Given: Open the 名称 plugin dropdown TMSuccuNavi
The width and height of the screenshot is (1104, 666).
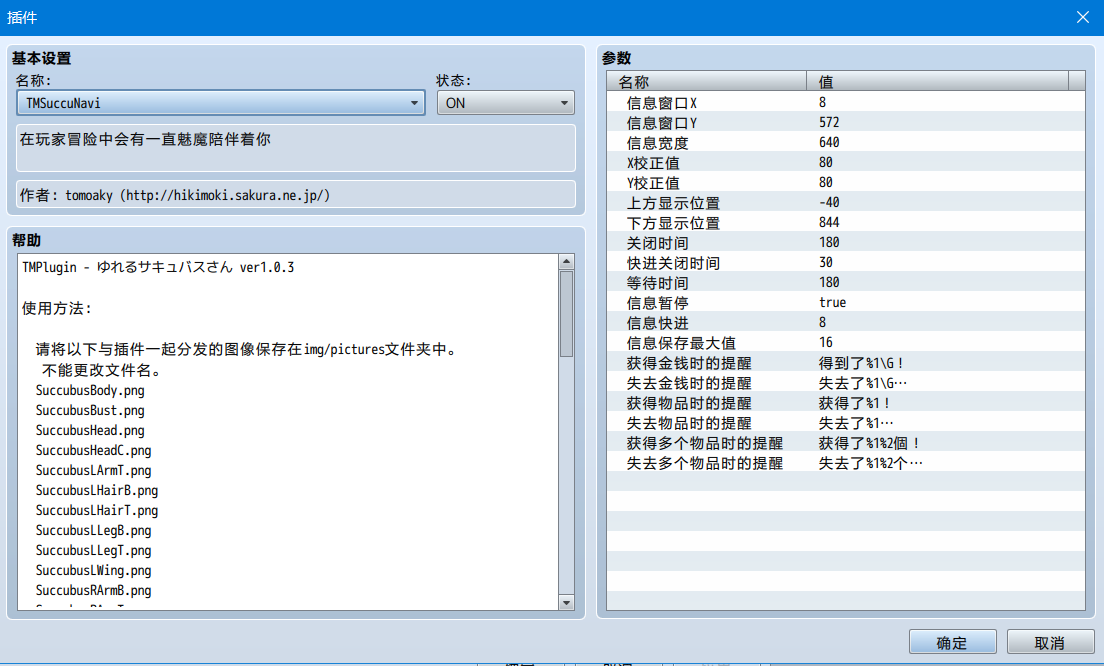Looking at the screenshot, I should click(x=221, y=103).
